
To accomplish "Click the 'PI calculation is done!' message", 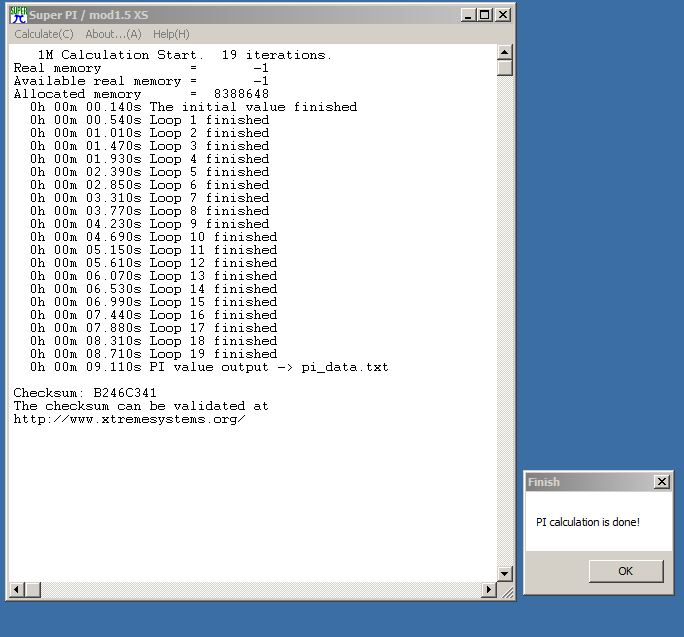I will click(588, 522).
